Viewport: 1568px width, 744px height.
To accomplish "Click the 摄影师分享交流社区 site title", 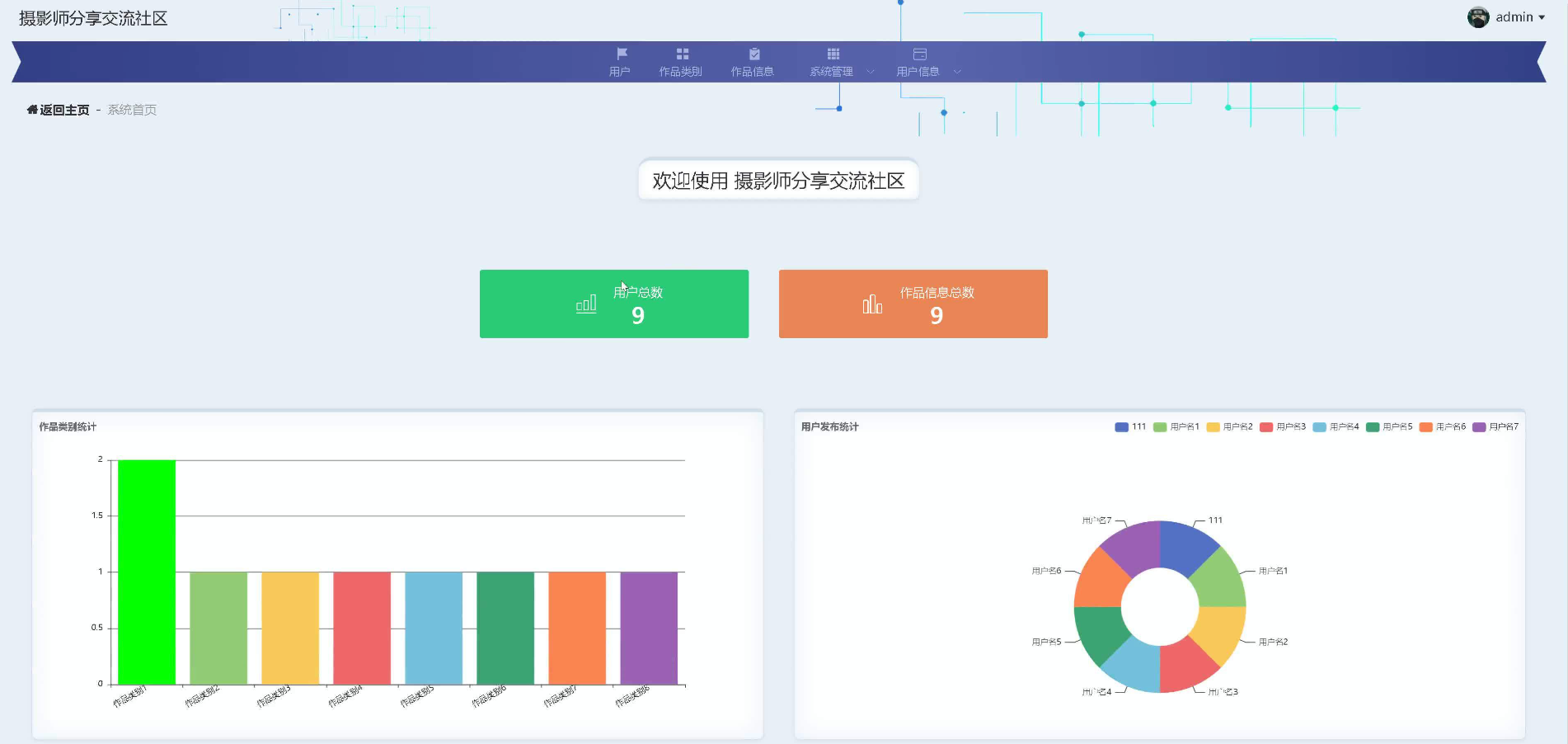I will point(93,18).
